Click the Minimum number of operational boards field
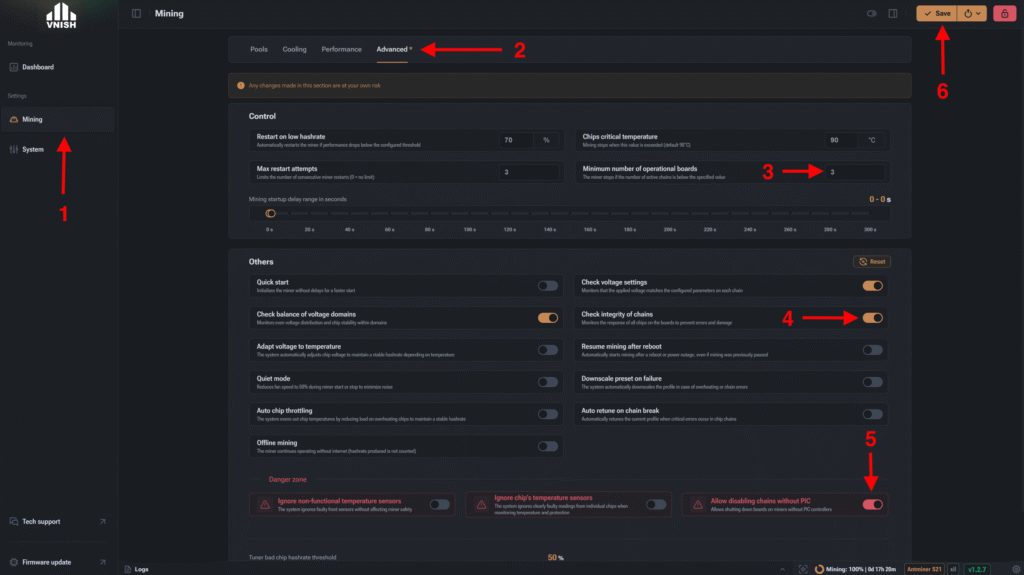This screenshot has height=575, width=1024. tap(854, 172)
